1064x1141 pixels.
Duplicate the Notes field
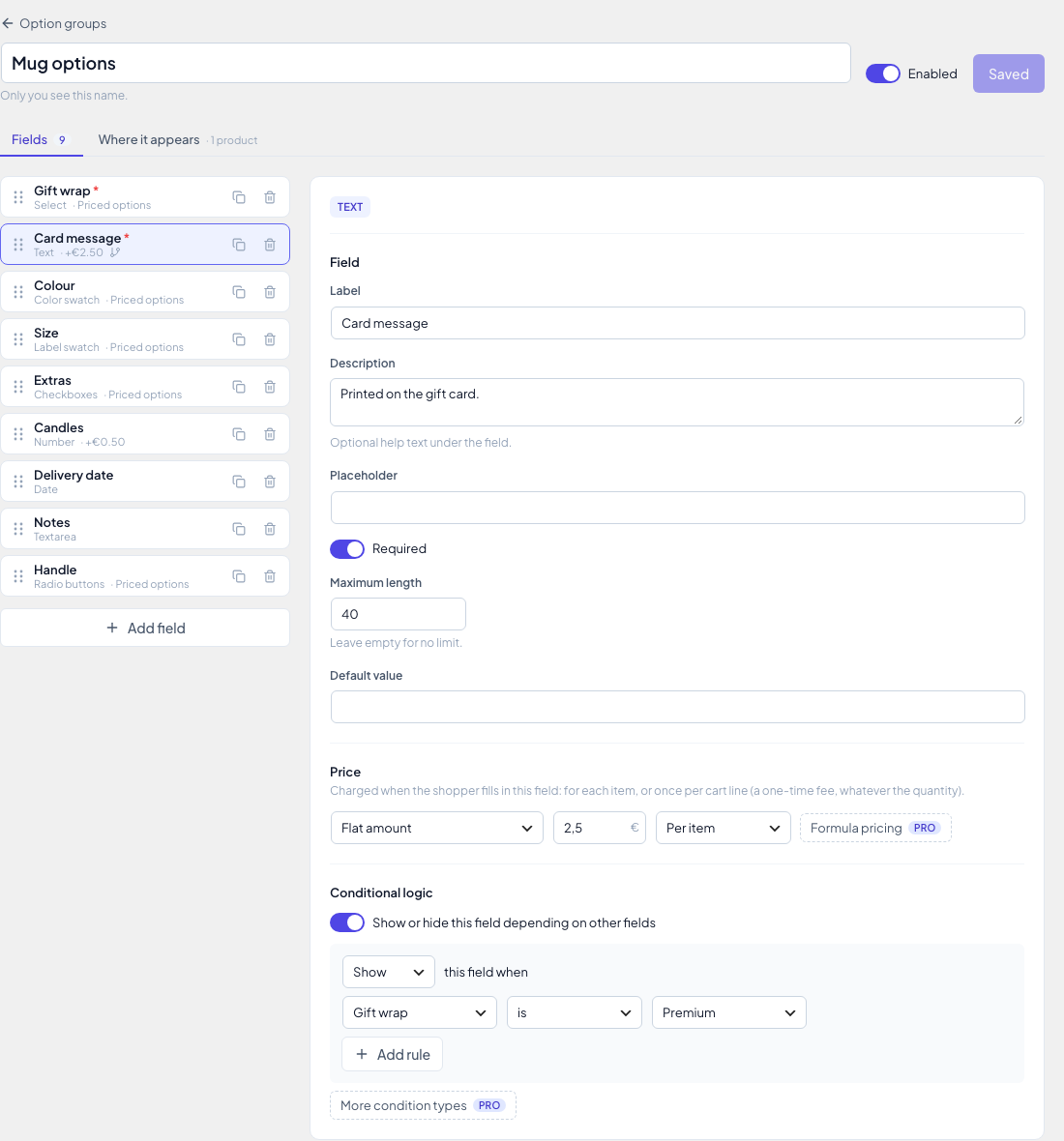pyautogui.click(x=239, y=528)
